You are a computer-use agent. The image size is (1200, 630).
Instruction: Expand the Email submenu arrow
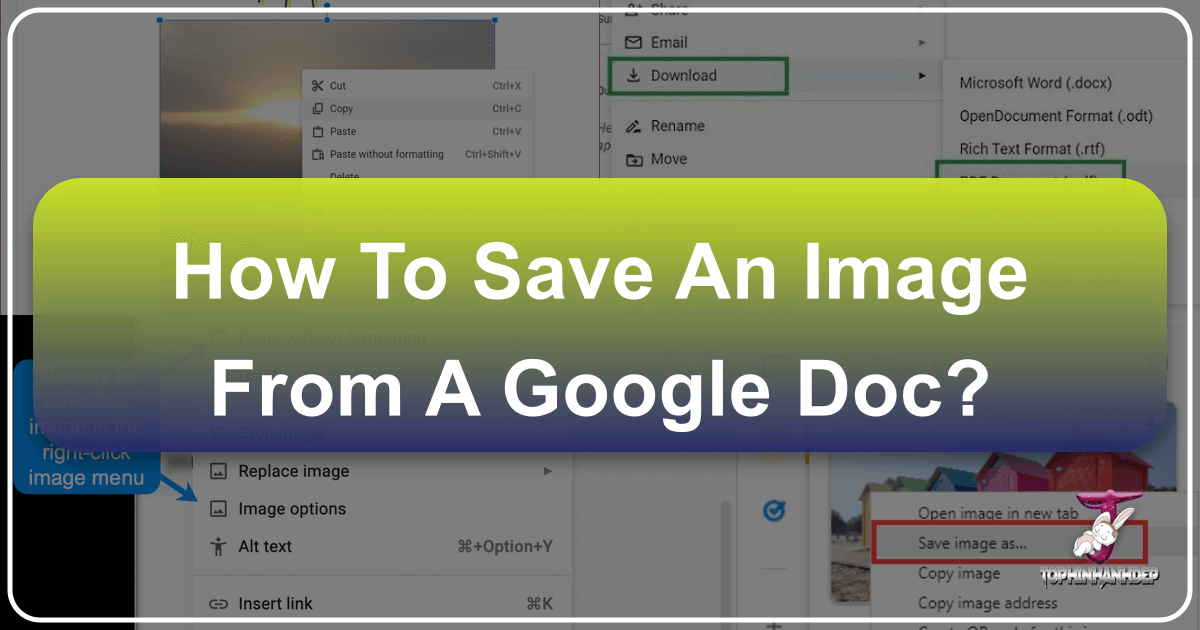tap(920, 43)
